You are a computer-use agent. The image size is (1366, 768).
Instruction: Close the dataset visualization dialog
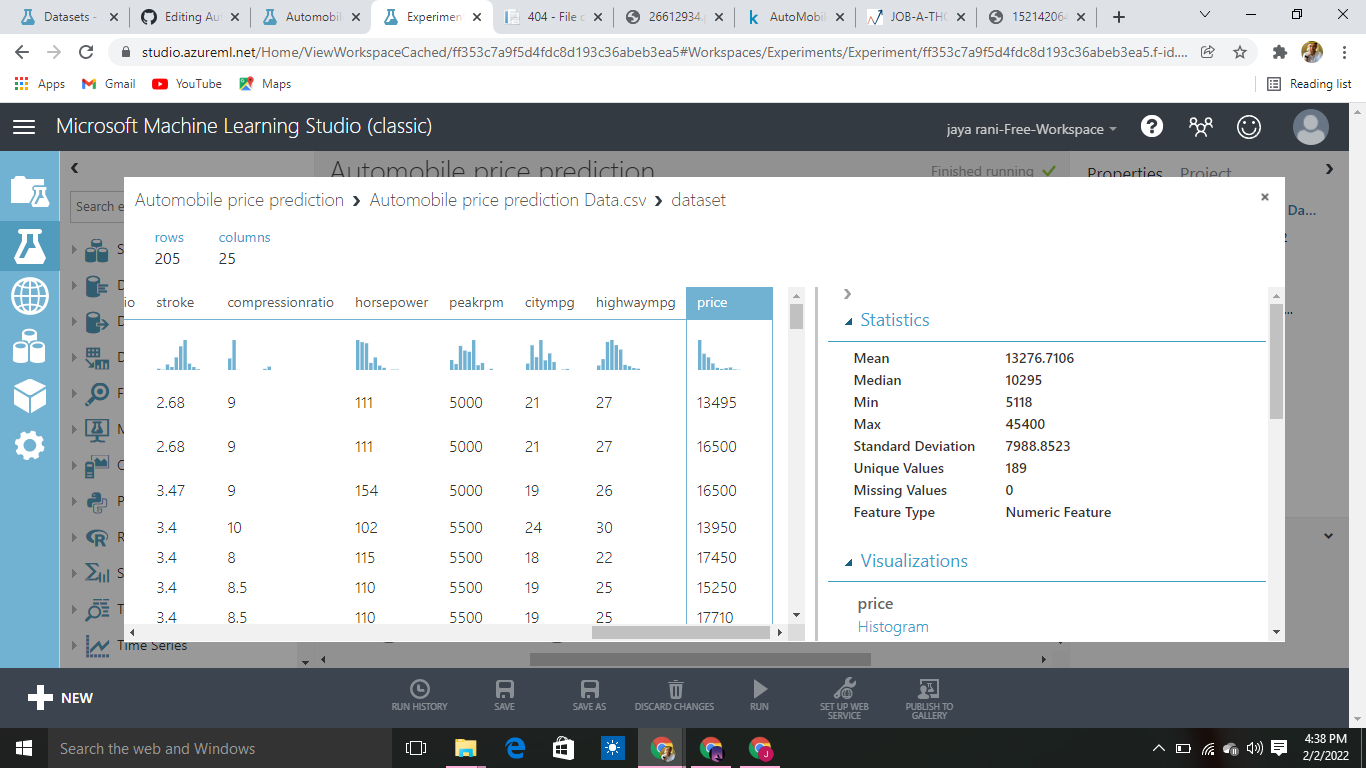pos(1265,197)
